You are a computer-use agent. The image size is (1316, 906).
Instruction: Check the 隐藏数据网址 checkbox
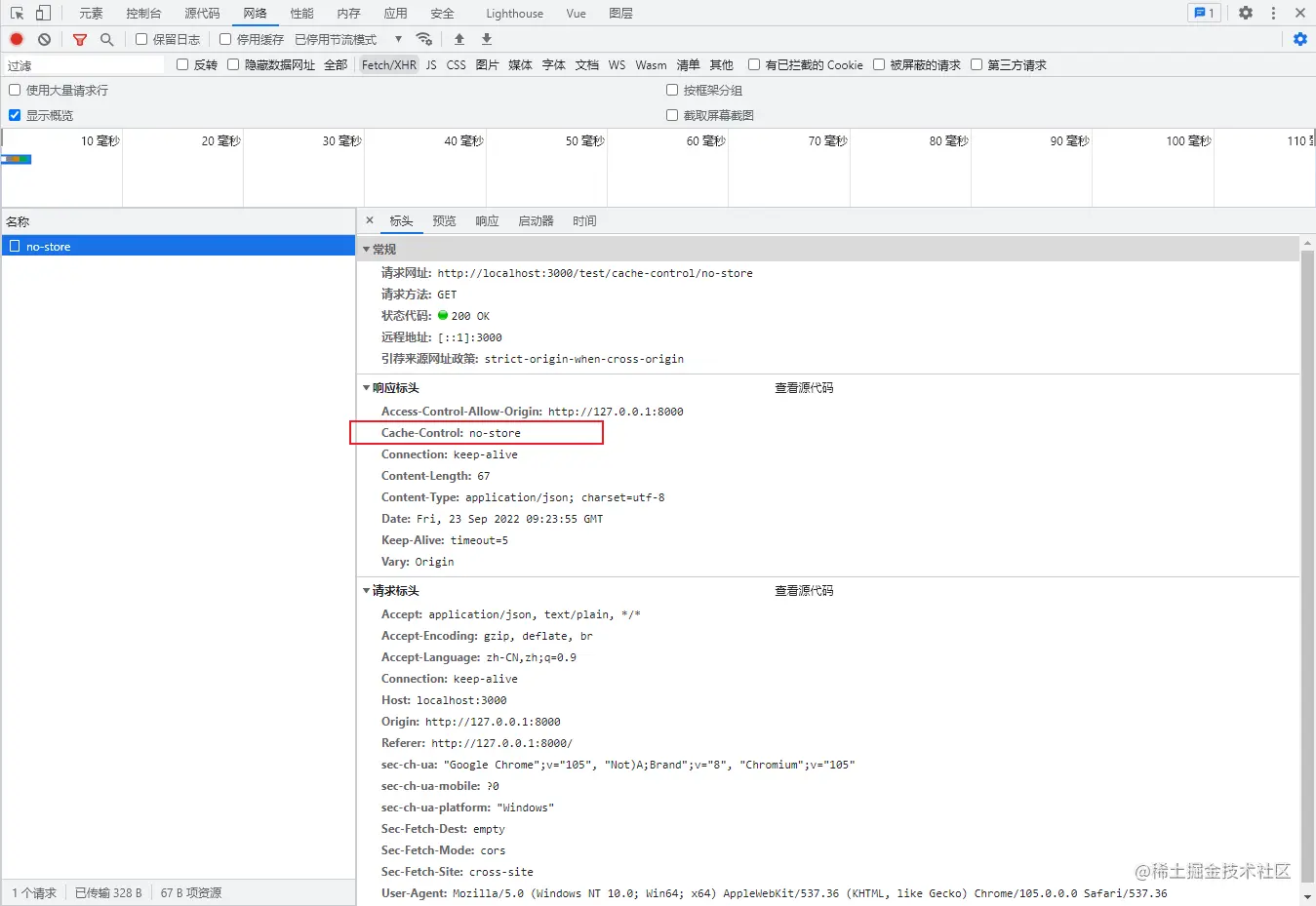click(233, 64)
